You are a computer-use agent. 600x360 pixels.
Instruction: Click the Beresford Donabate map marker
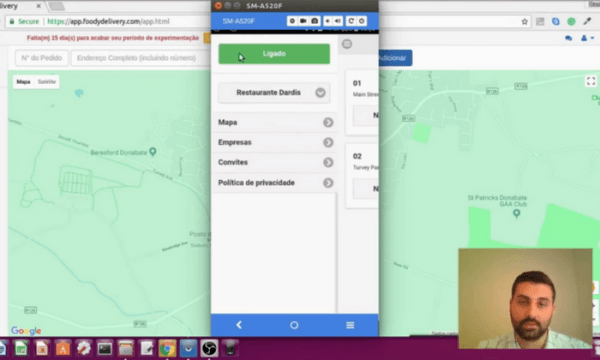pos(153,152)
